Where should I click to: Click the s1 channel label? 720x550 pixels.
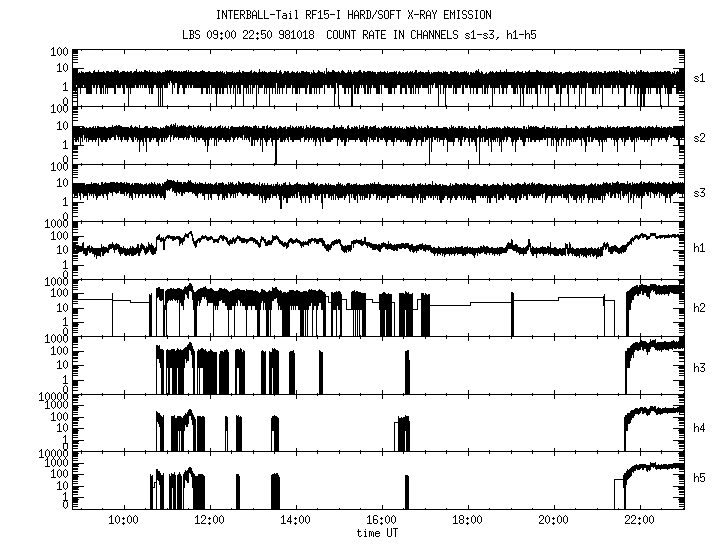coord(700,76)
